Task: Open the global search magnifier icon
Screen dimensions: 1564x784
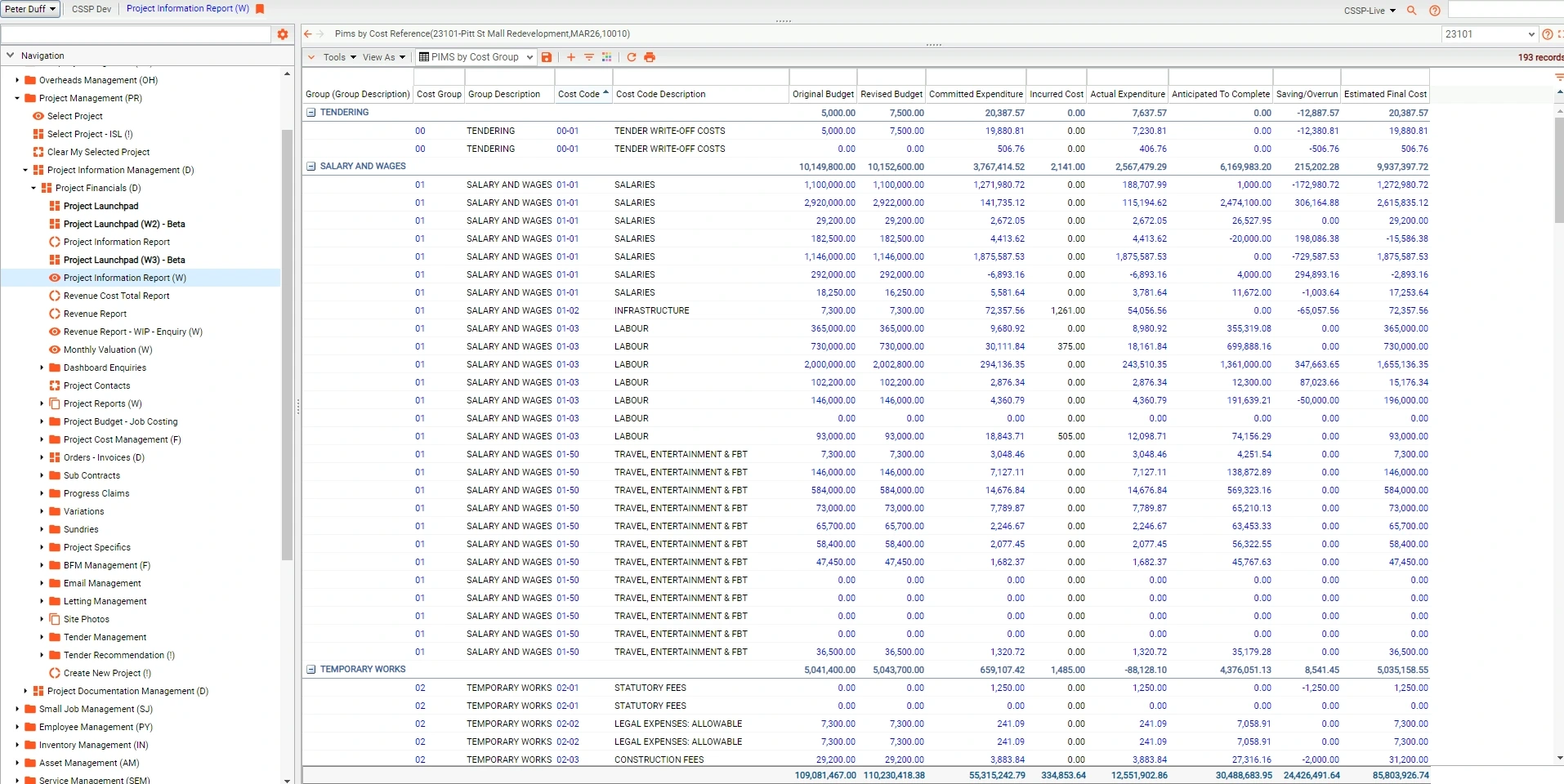Action: coord(1411,11)
